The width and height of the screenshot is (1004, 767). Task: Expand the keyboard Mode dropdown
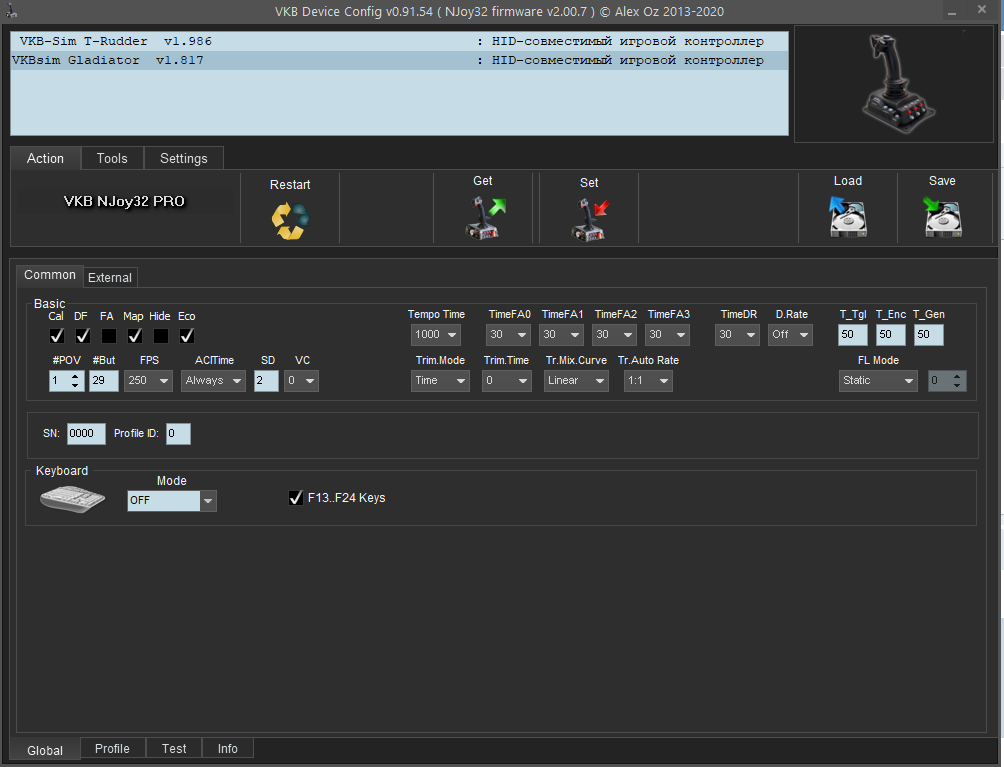click(x=208, y=500)
